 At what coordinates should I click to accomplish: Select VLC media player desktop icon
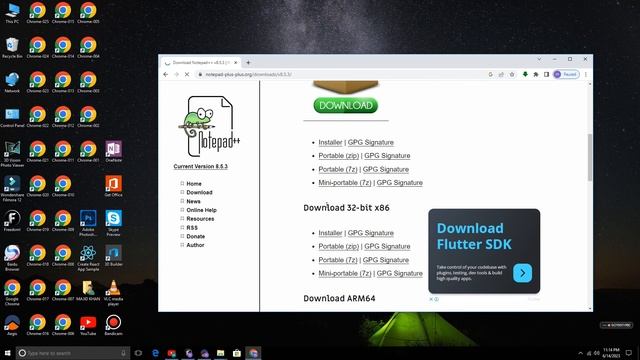point(113,293)
